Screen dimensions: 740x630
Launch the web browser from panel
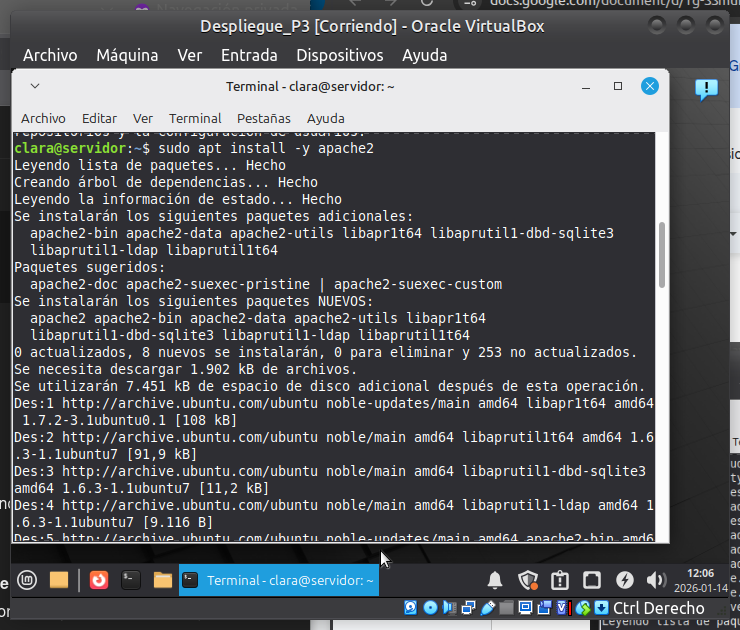[98, 579]
